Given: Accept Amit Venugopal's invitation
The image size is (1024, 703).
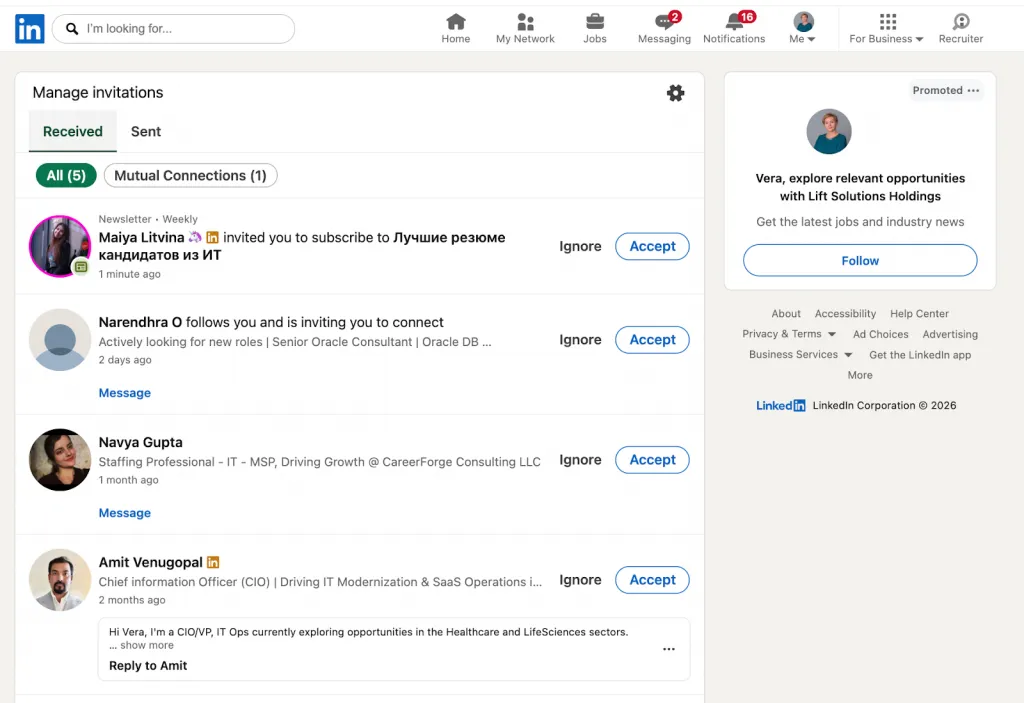Looking at the screenshot, I should tap(652, 580).
